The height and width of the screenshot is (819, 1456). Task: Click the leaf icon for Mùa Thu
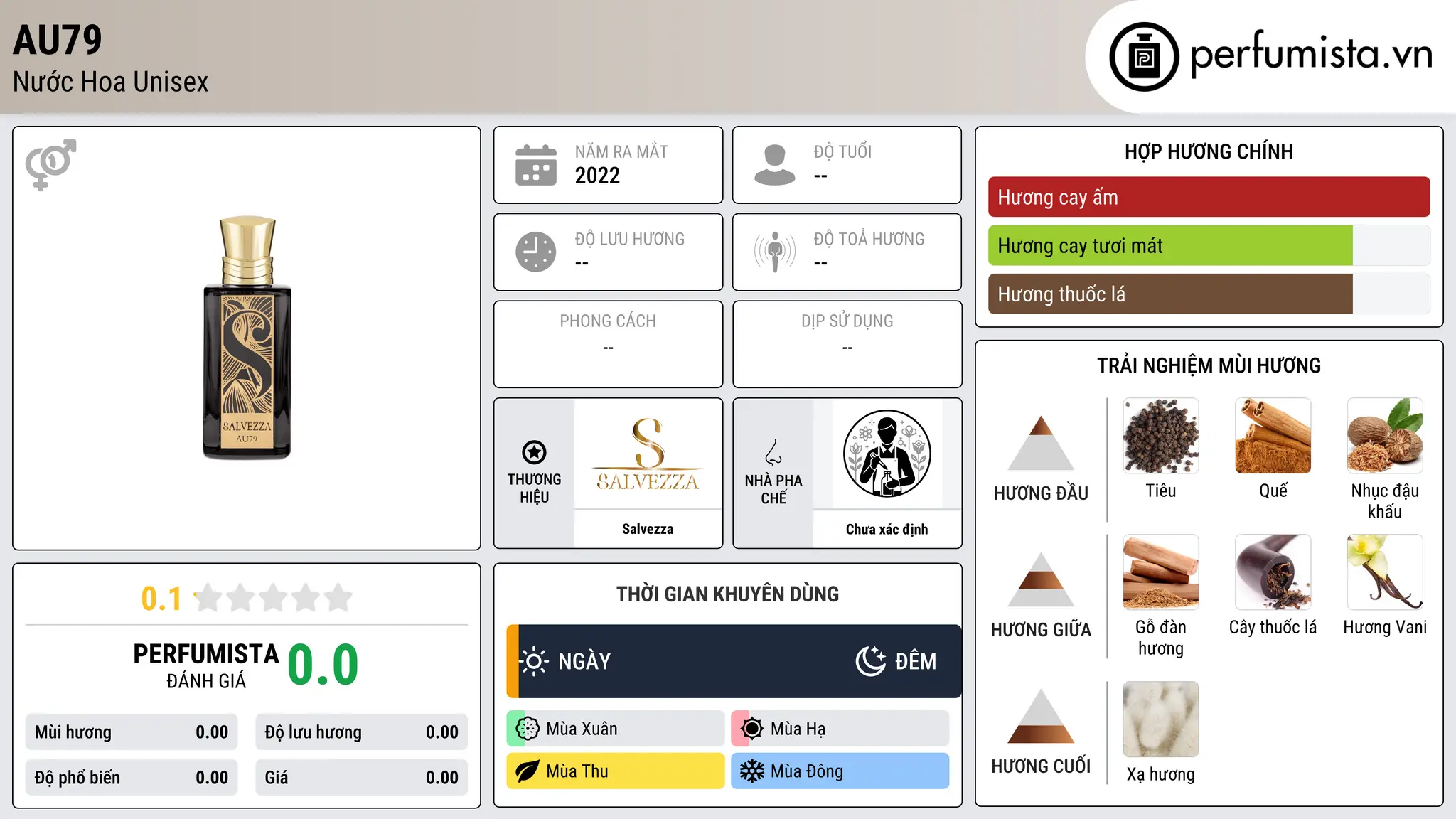coord(528,771)
